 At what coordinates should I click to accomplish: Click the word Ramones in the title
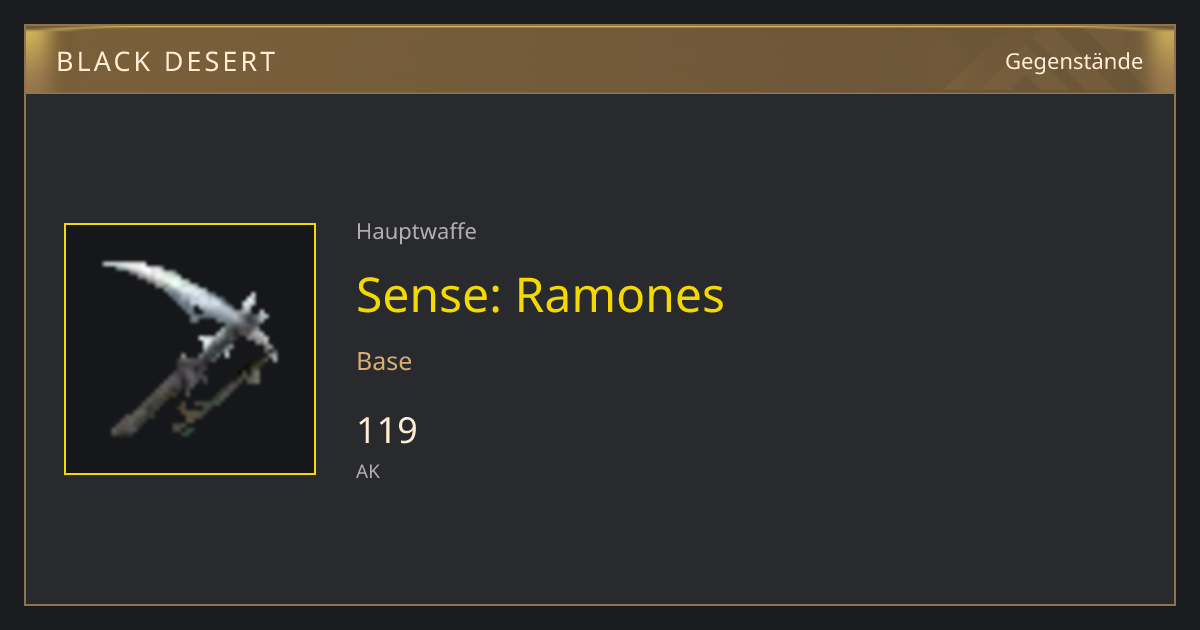(620, 296)
